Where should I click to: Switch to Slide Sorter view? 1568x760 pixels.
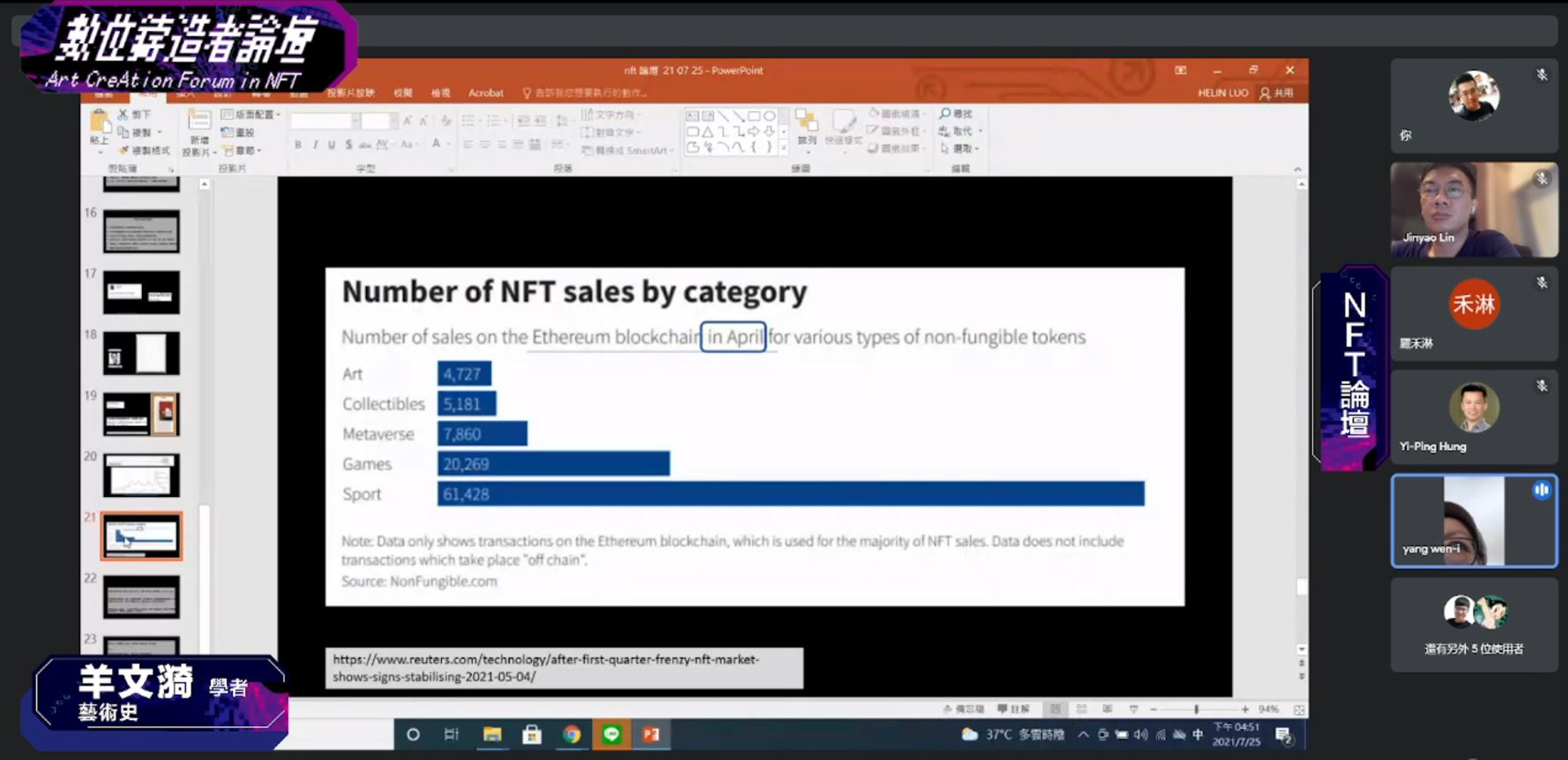tap(1081, 709)
